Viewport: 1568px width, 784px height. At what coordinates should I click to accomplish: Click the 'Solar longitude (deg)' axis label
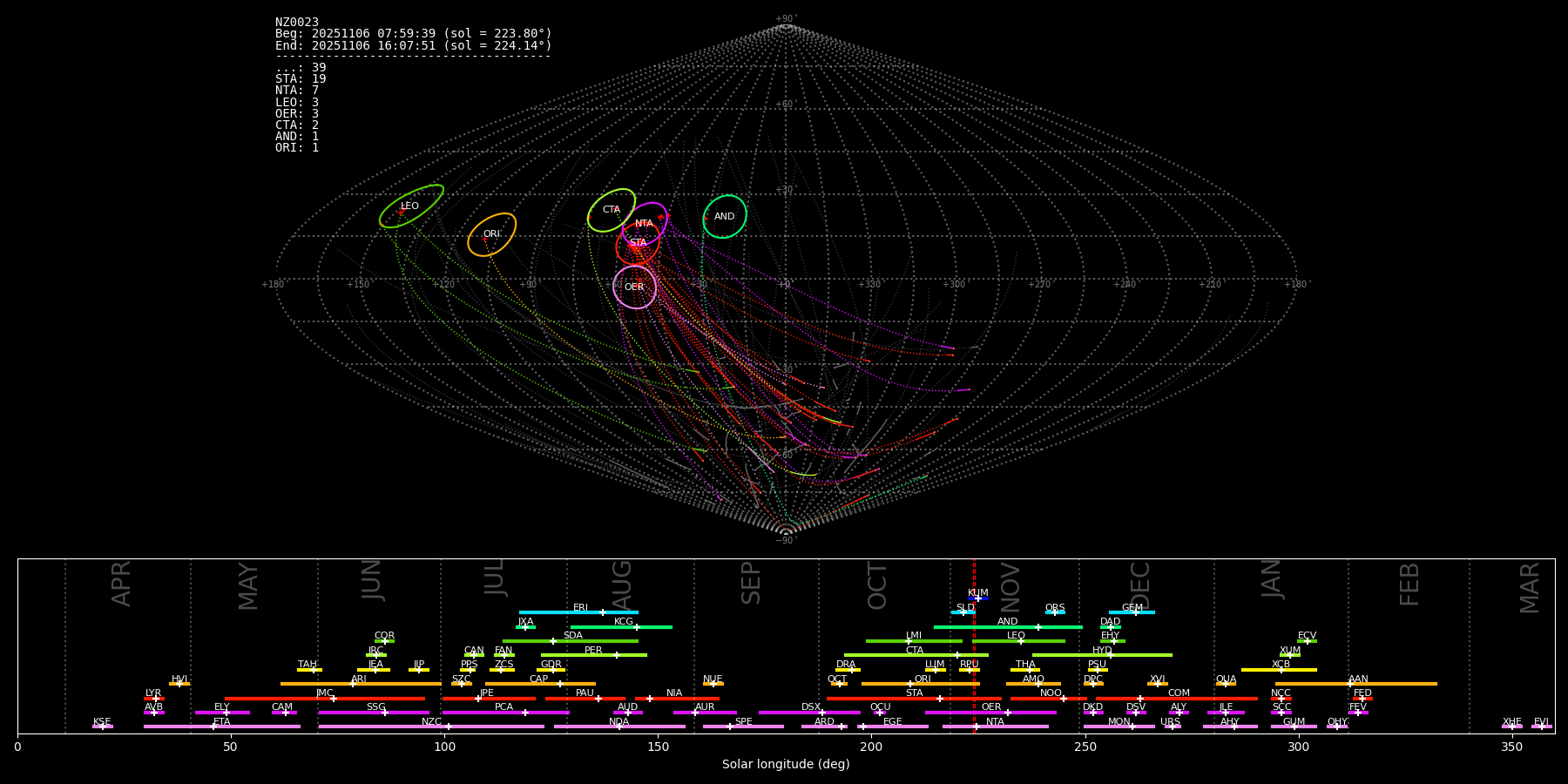786,765
